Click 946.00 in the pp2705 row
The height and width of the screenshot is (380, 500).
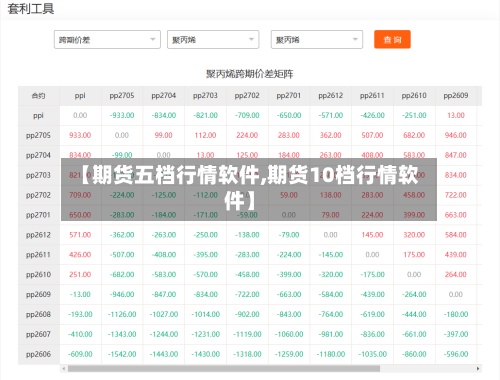[x=456, y=135]
